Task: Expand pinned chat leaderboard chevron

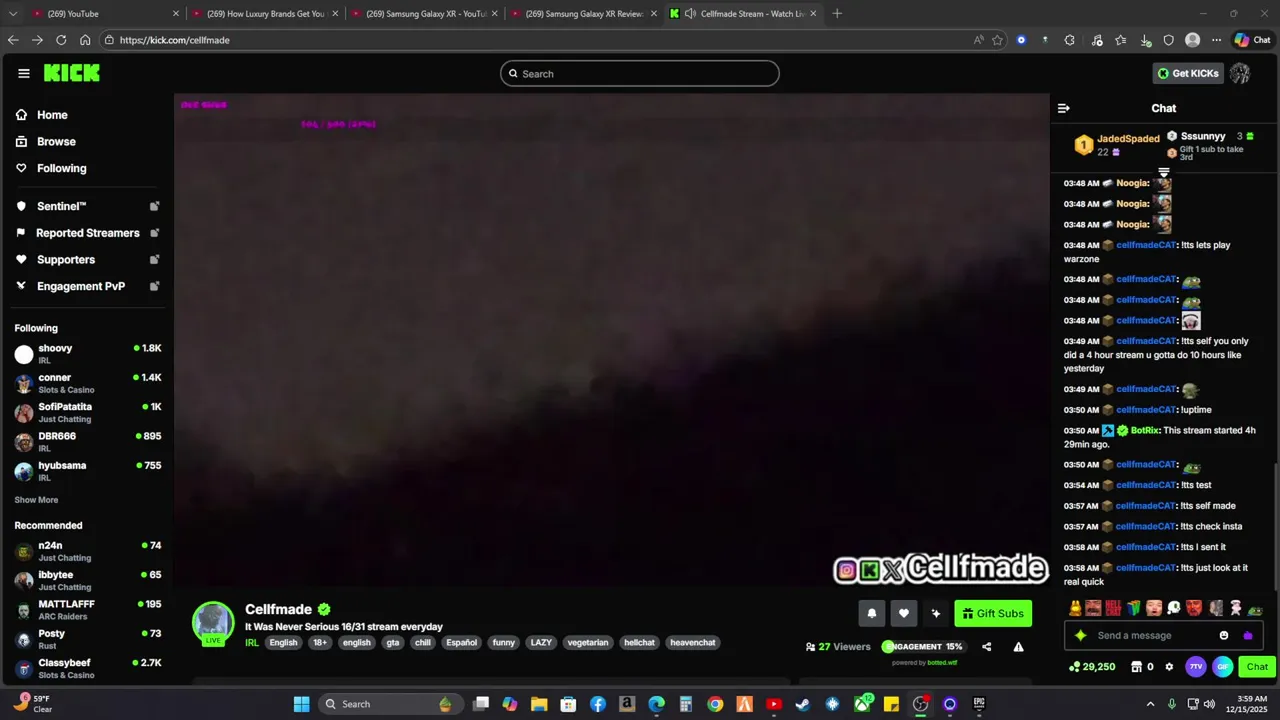Action: point(1164,173)
